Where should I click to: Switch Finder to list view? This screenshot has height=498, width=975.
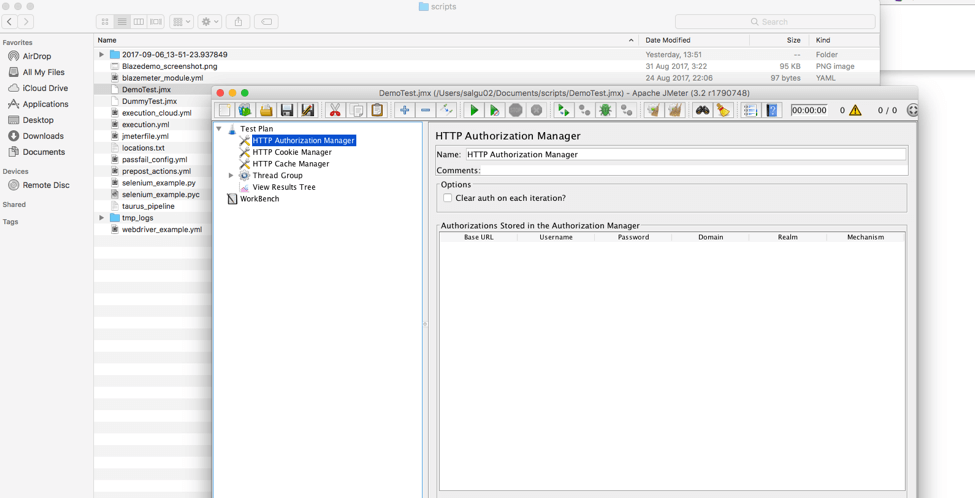pos(122,22)
